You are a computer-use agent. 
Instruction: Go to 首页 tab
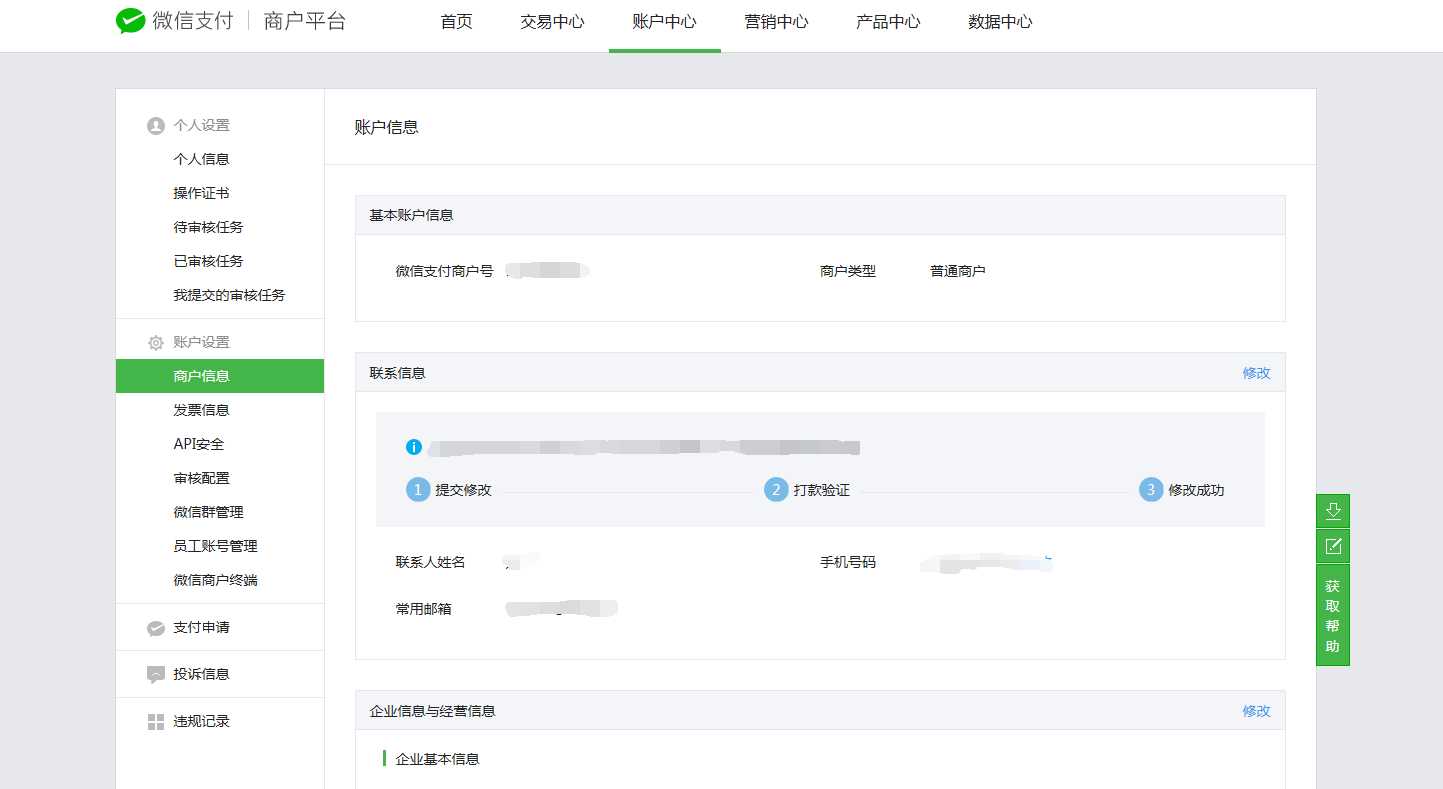(x=457, y=22)
